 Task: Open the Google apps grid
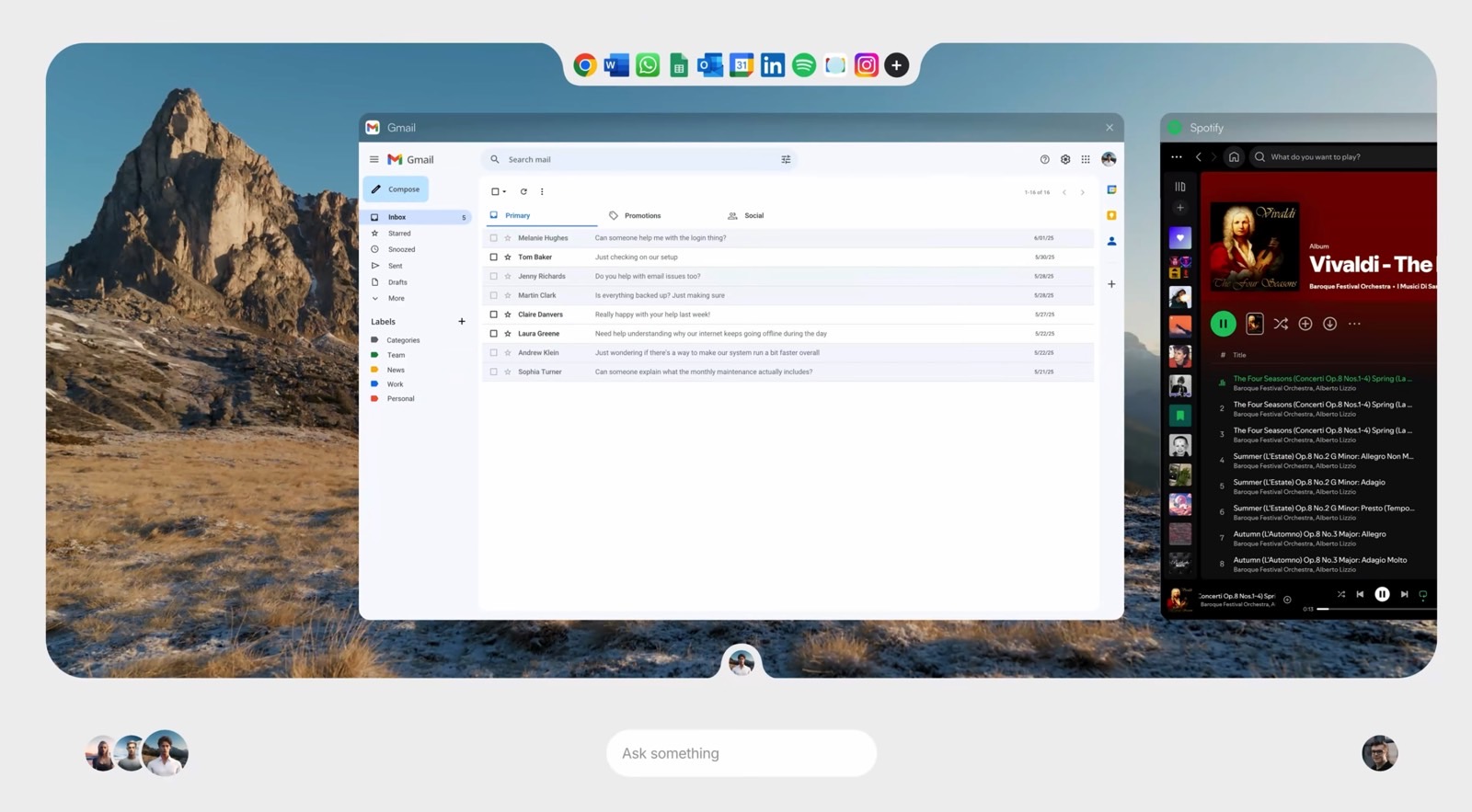[x=1086, y=159]
